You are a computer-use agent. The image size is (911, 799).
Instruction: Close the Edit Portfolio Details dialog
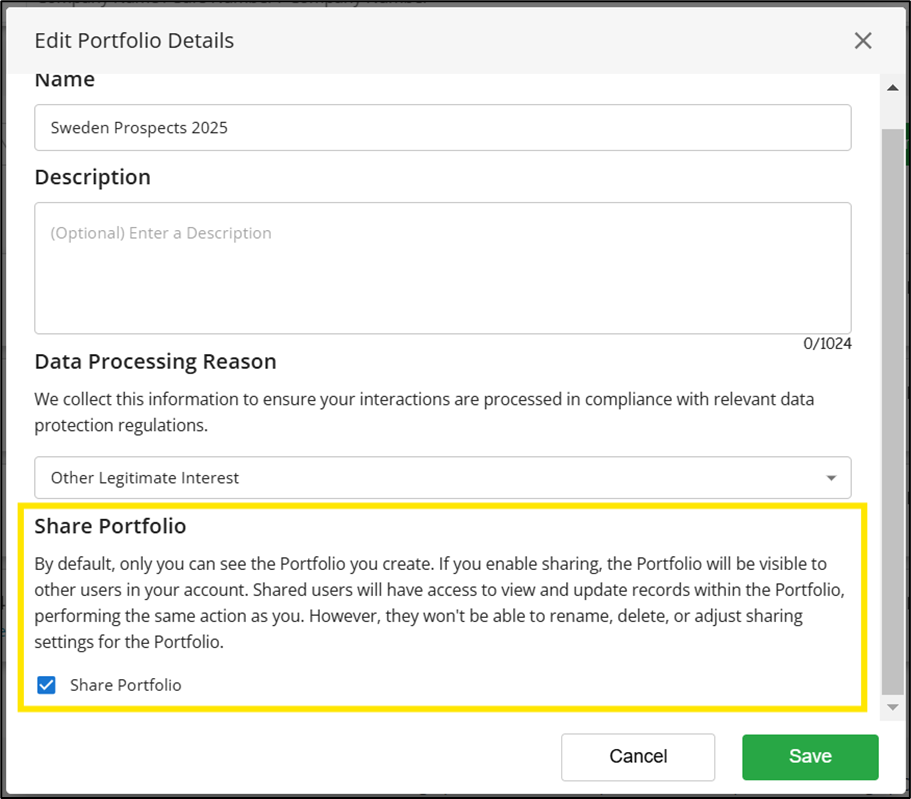point(862,41)
